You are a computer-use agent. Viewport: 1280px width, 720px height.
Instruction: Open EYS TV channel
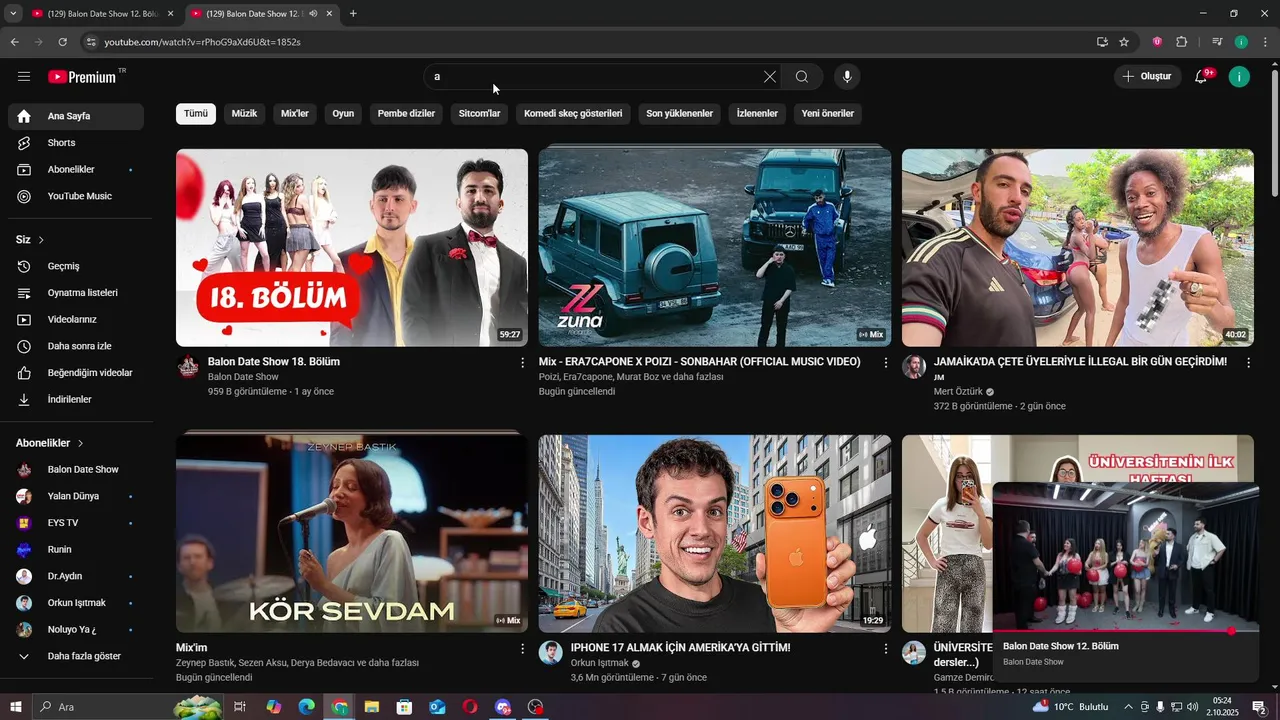click(76, 523)
